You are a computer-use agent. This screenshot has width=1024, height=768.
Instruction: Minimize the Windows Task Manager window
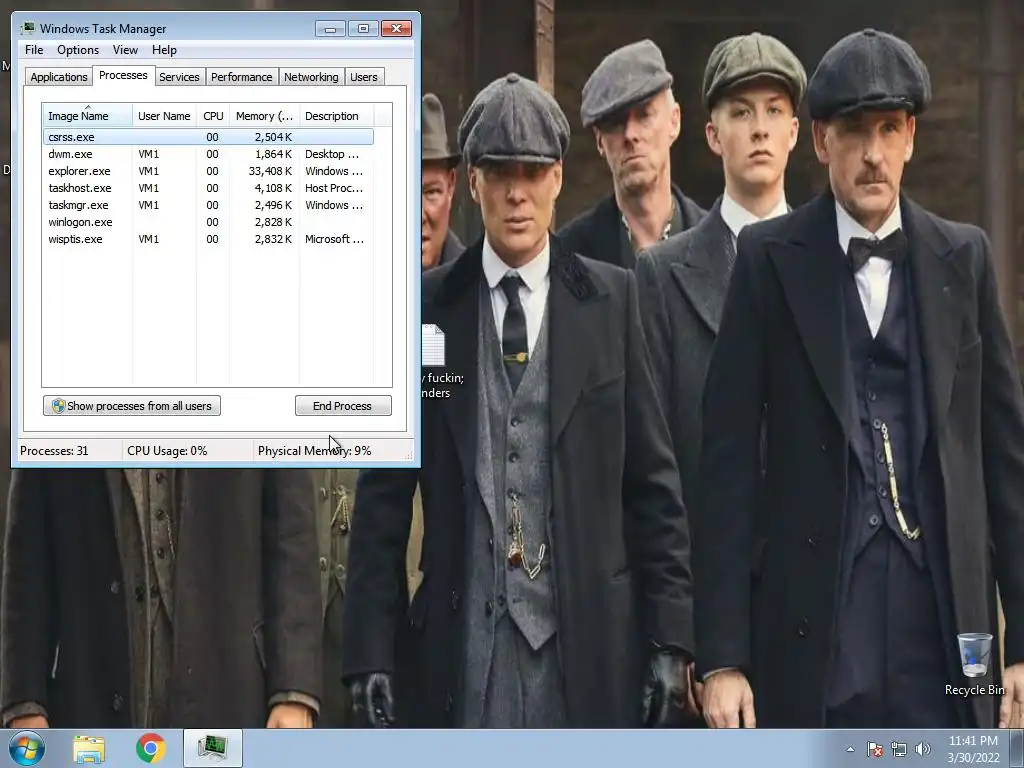(x=330, y=29)
